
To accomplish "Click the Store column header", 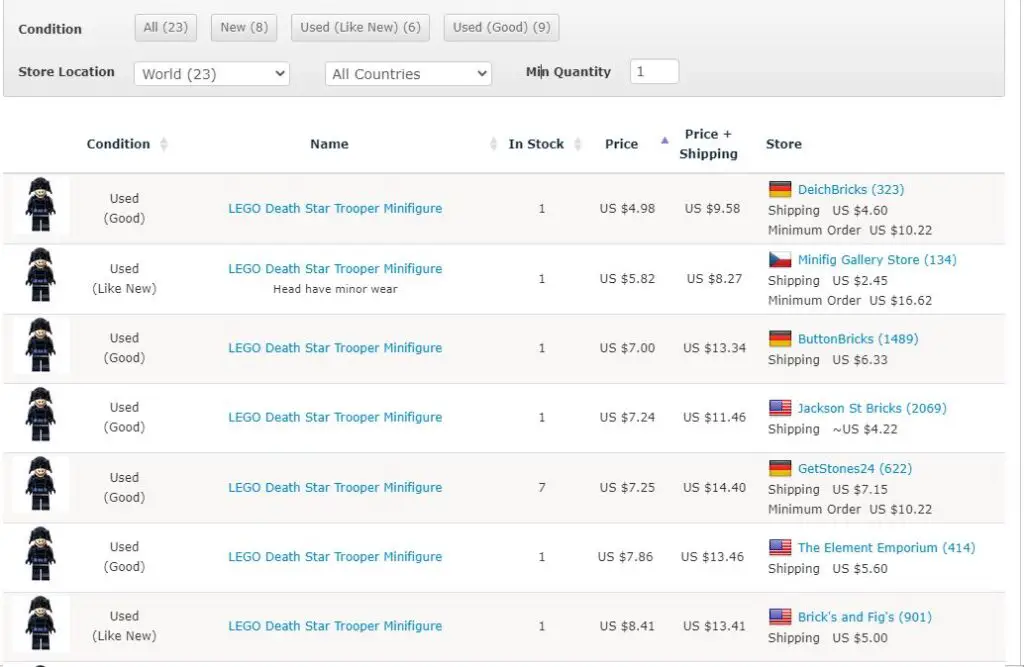I will point(784,144).
